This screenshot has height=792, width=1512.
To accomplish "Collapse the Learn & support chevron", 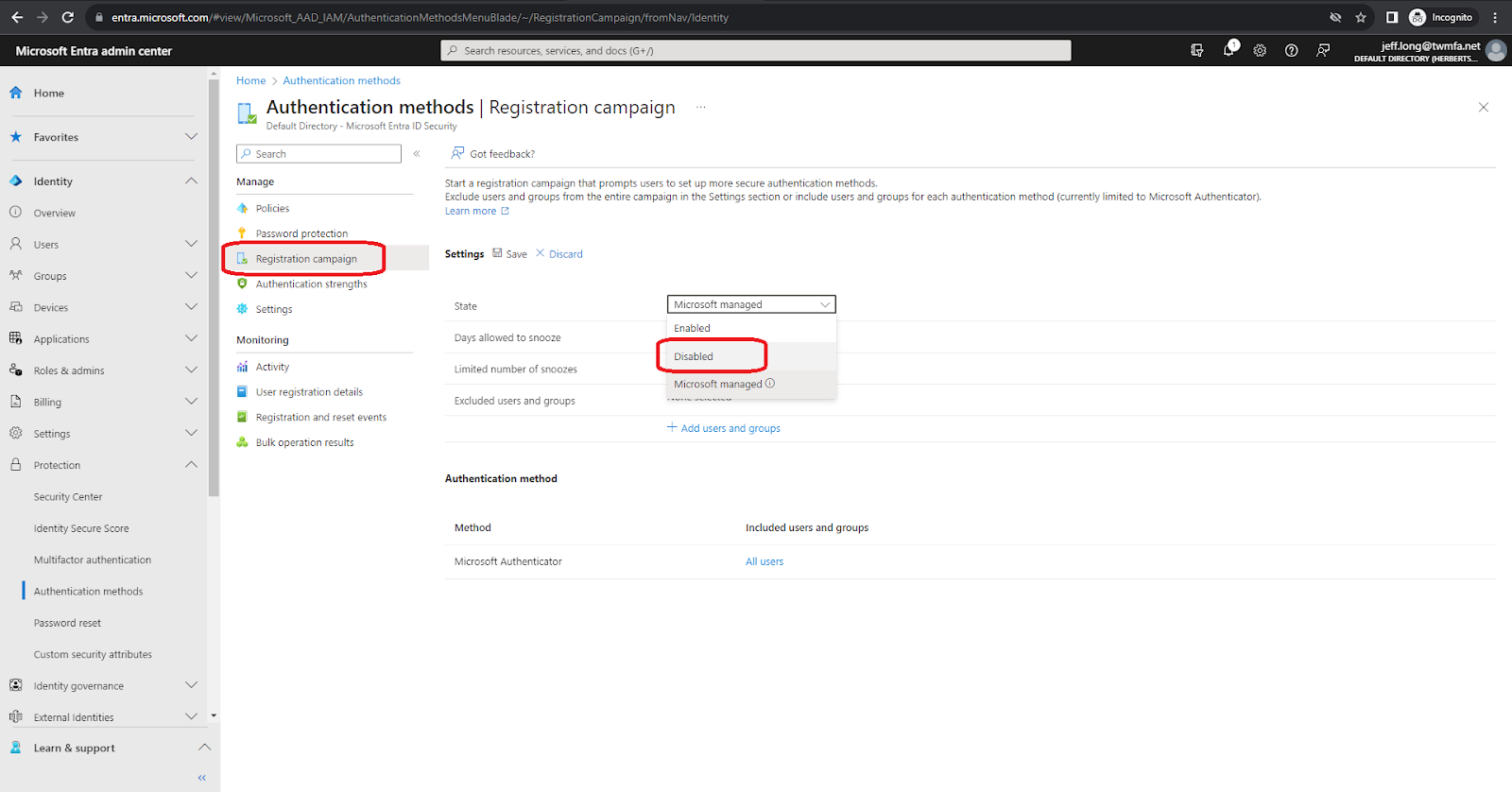I will [204, 748].
